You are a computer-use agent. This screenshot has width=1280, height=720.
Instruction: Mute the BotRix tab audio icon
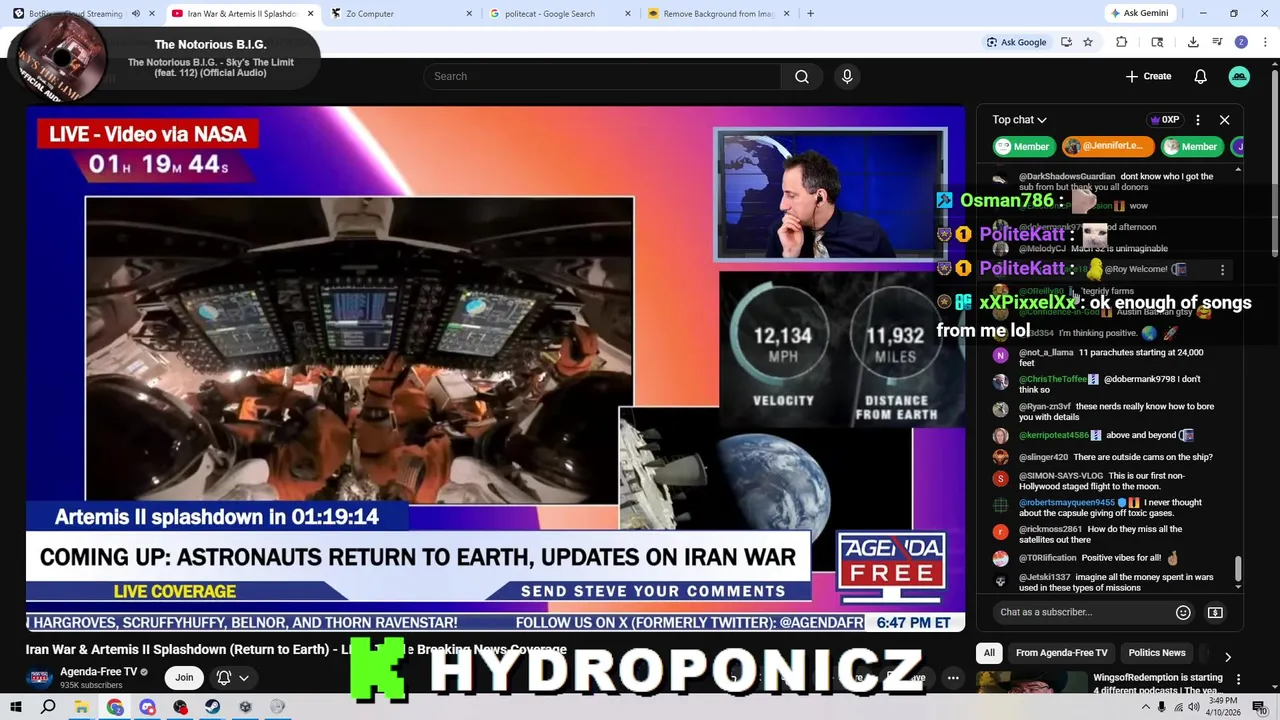(x=135, y=13)
